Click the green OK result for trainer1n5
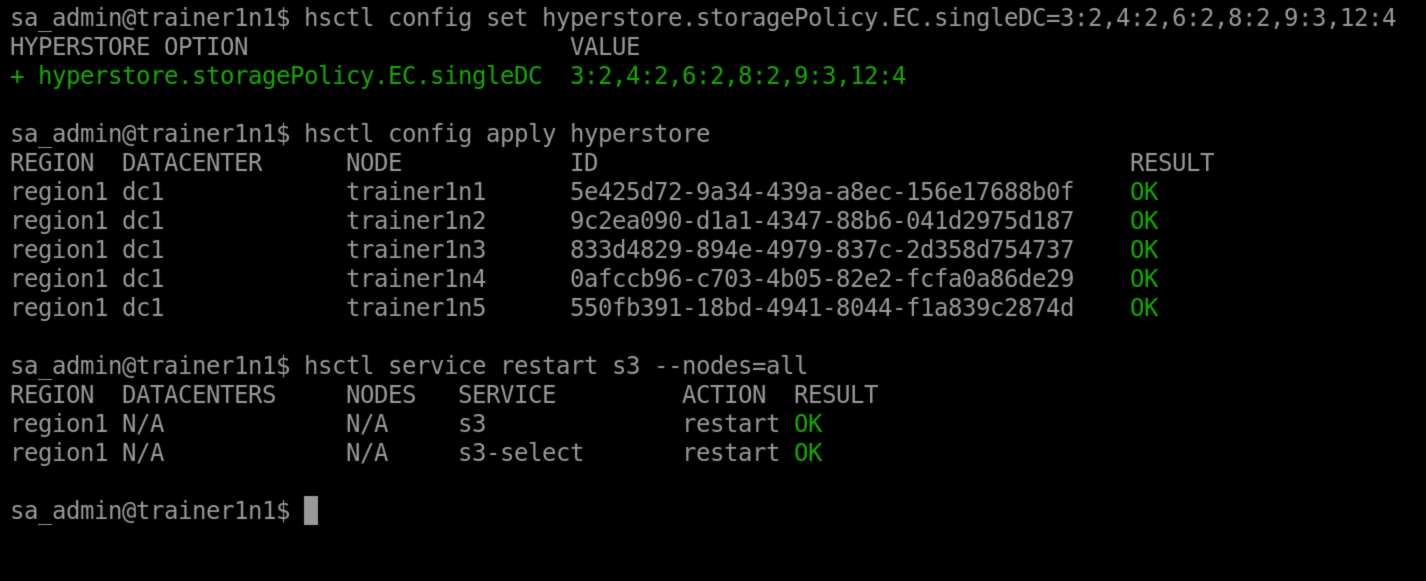 pyautogui.click(x=1144, y=308)
